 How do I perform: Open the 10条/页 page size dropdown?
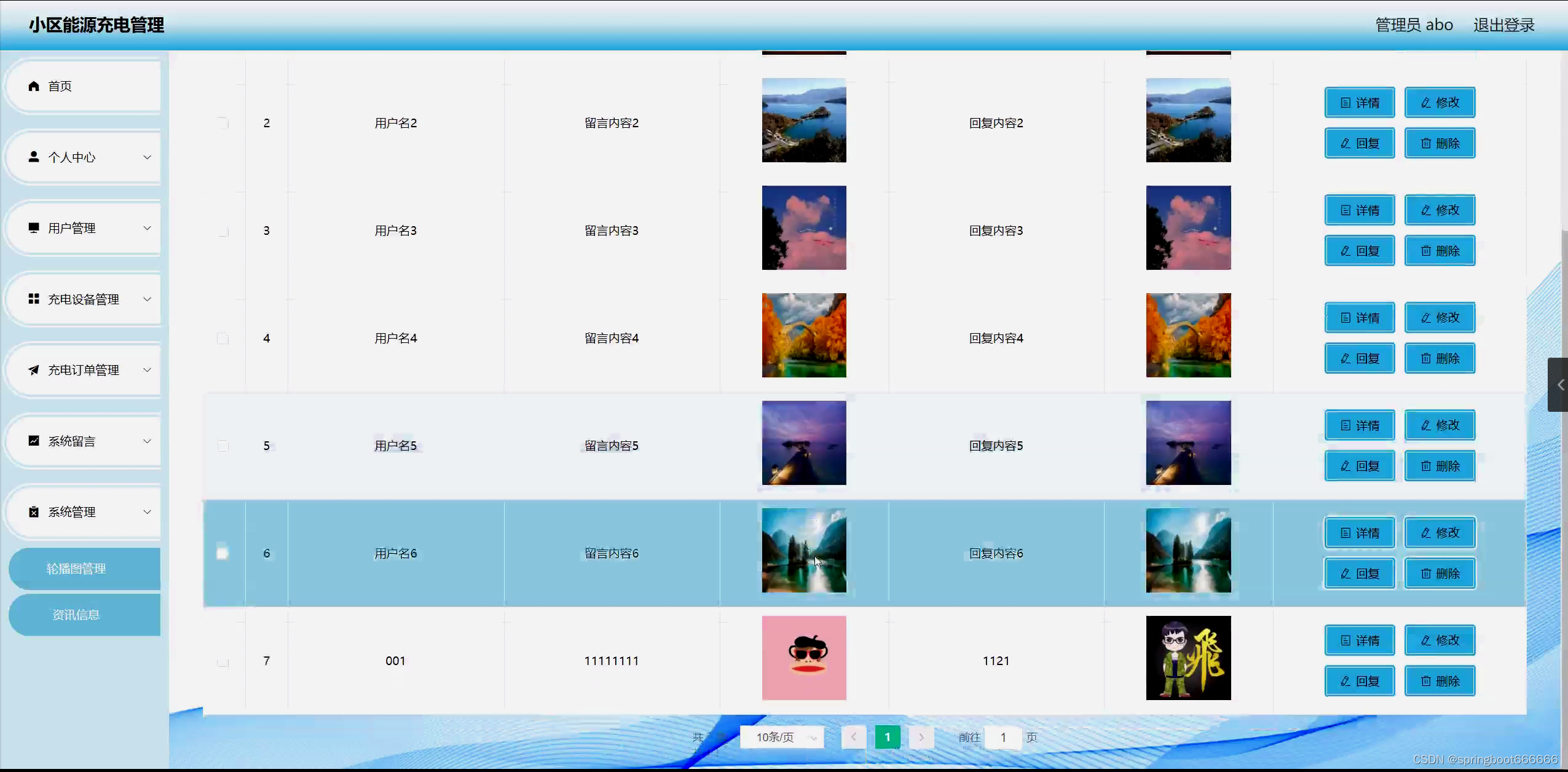tap(782, 737)
